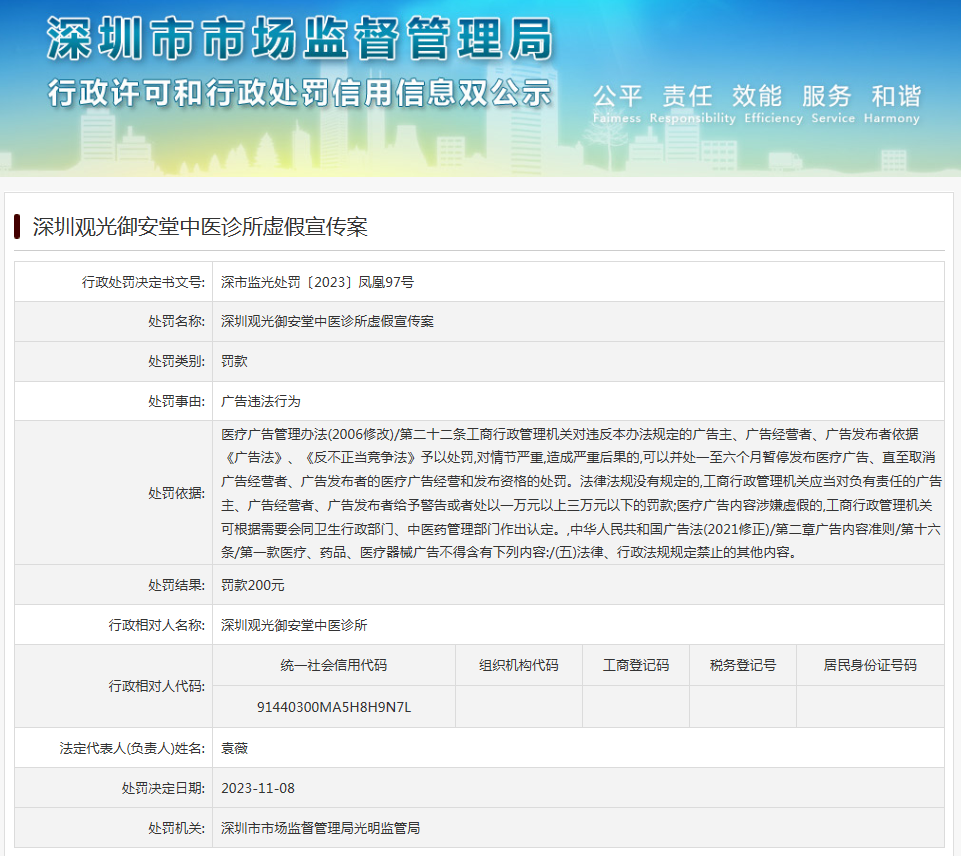The image size is (961, 856).
Task: Click the 税务登记号 column header
Action: 743,665
